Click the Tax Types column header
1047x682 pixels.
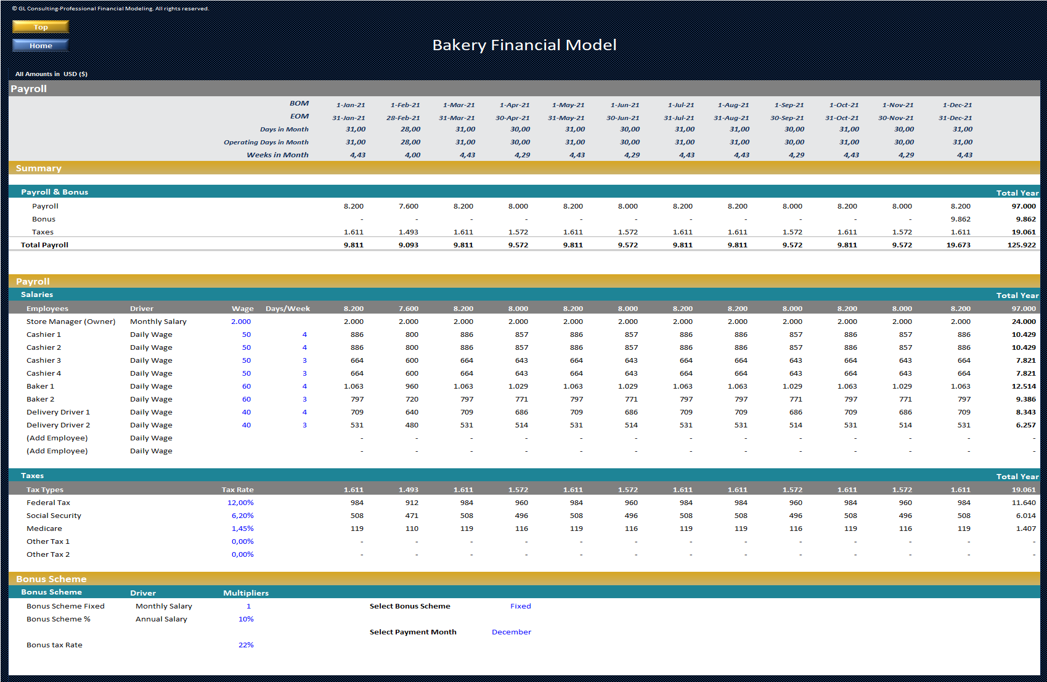[45, 490]
